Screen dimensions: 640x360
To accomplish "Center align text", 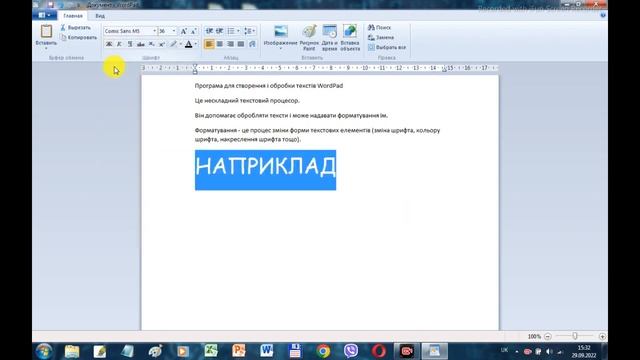I will point(220,44).
